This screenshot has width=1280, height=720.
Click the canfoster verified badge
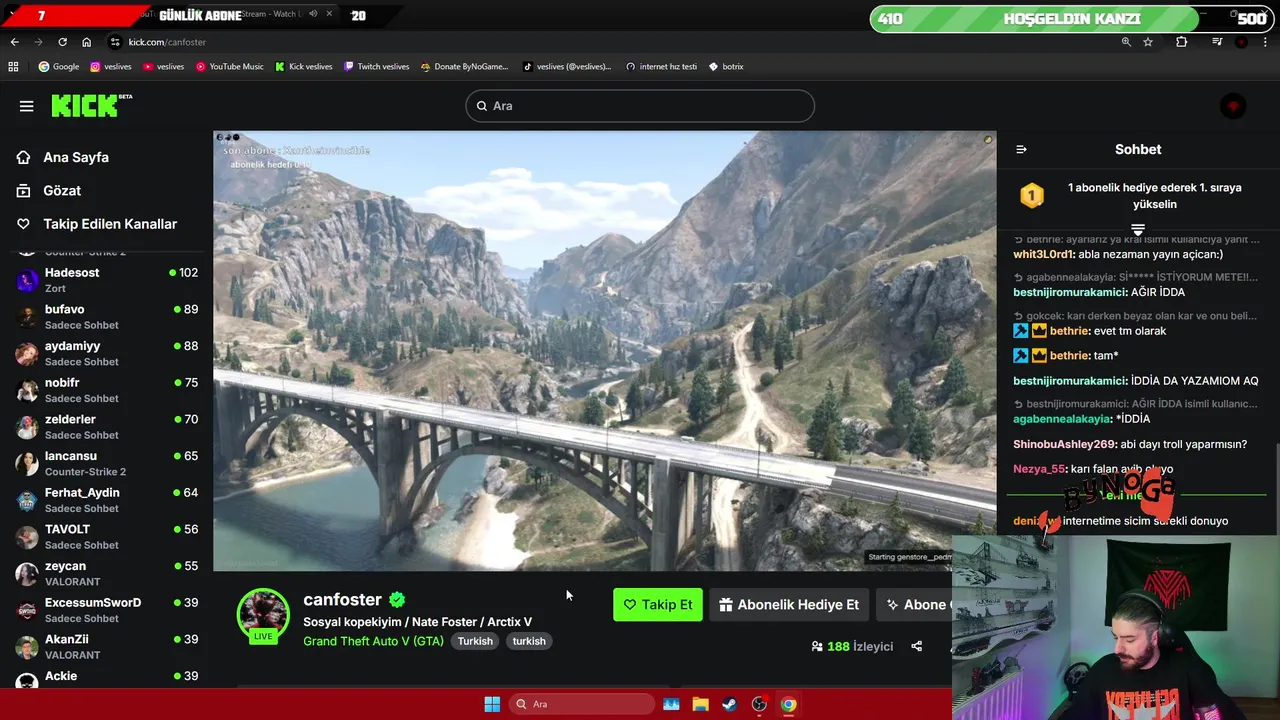point(397,600)
